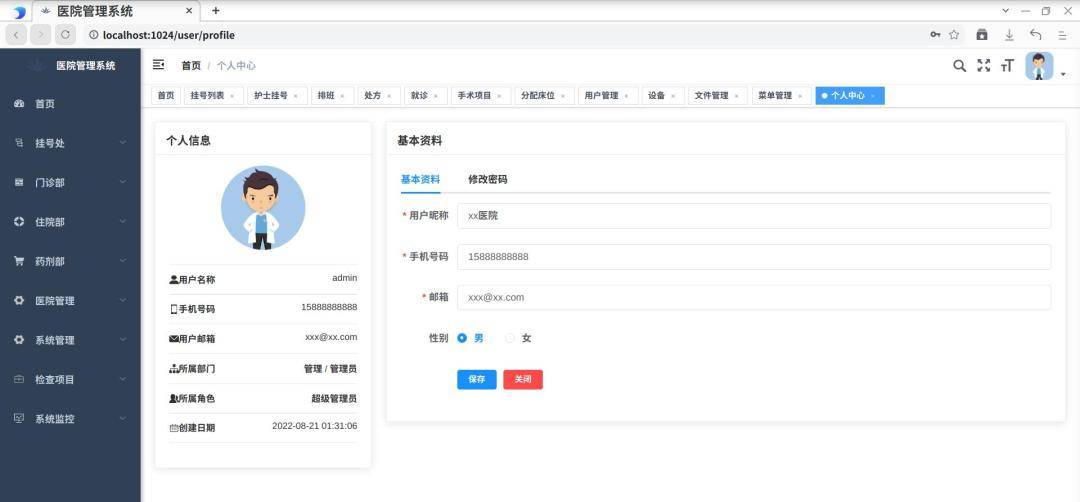
Task: Click the 医院管理 gear icon
Action: tap(19, 300)
